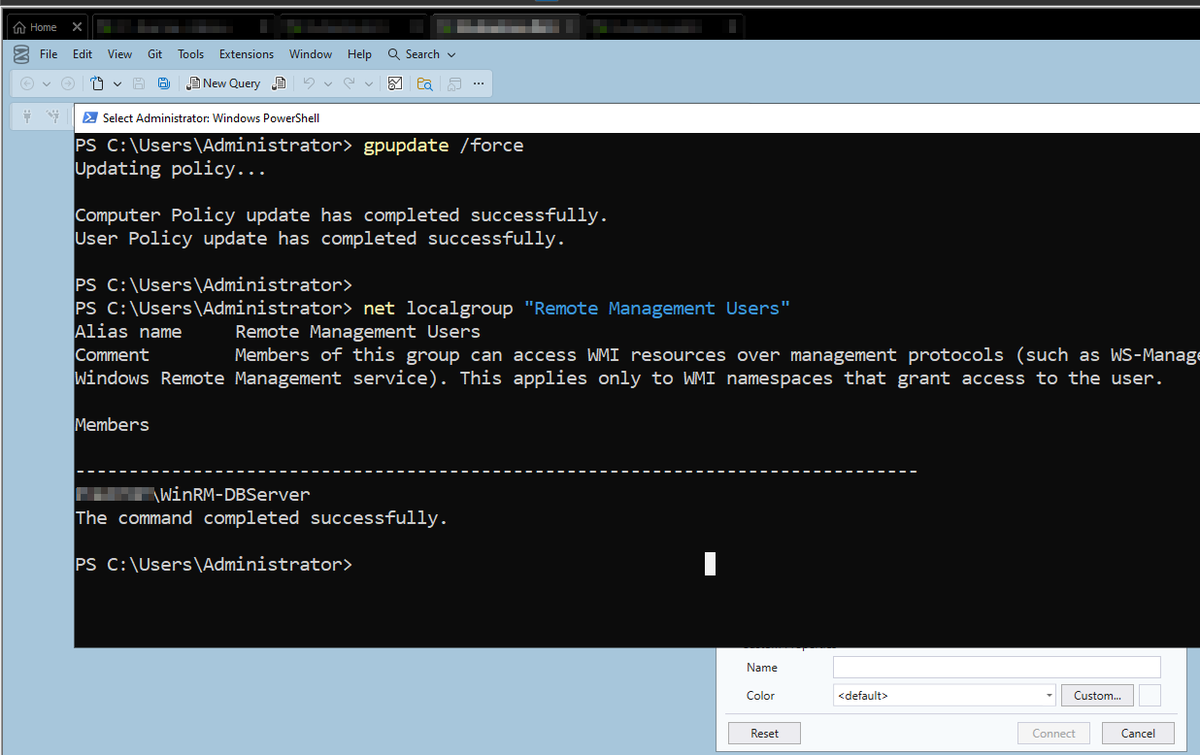The height and width of the screenshot is (755, 1200).
Task: Click the last PowerShell prompt line
Action: pos(214,564)
